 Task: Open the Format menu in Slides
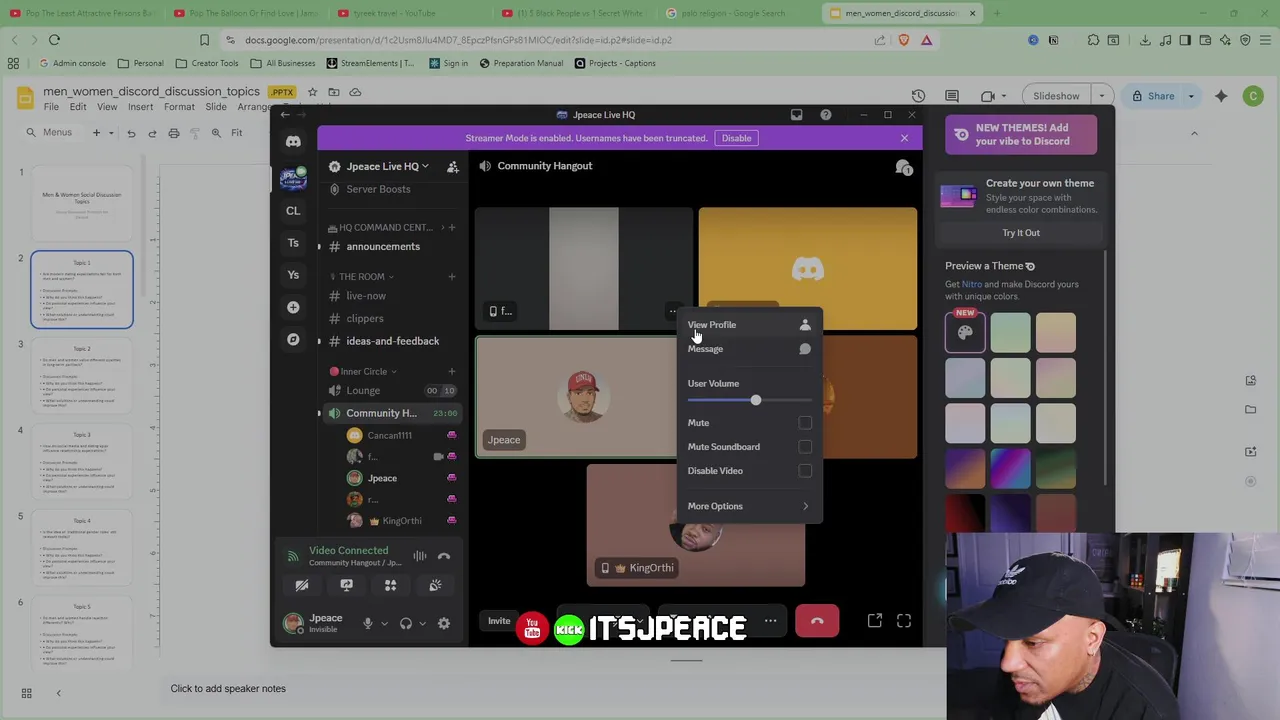[179, 107]
